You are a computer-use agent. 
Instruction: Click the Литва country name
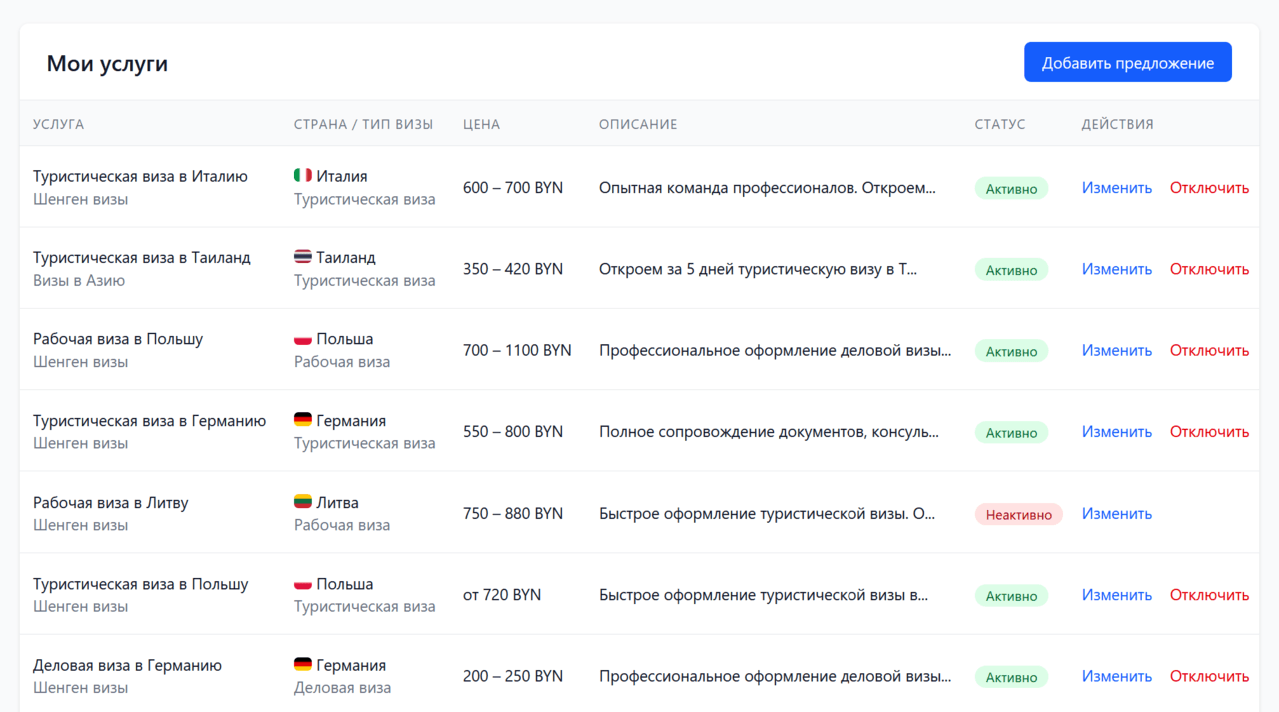click(x=338, y=502)
